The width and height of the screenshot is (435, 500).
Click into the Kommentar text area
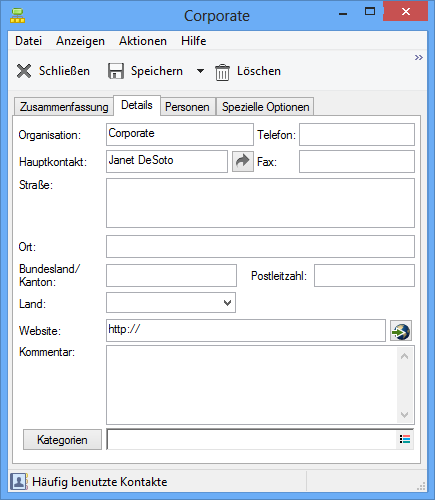point(252,385)
